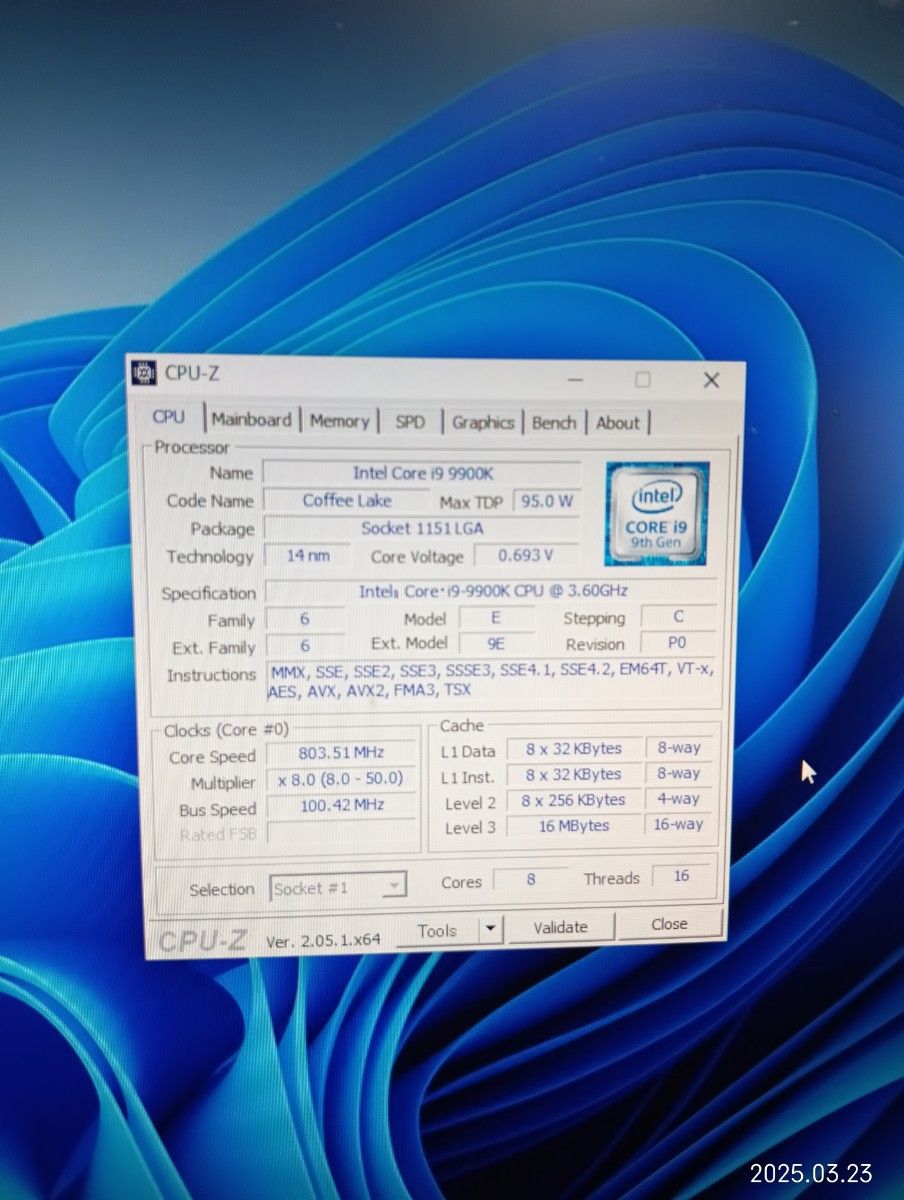Minimize the CPU-Z window

click(574, 379)
